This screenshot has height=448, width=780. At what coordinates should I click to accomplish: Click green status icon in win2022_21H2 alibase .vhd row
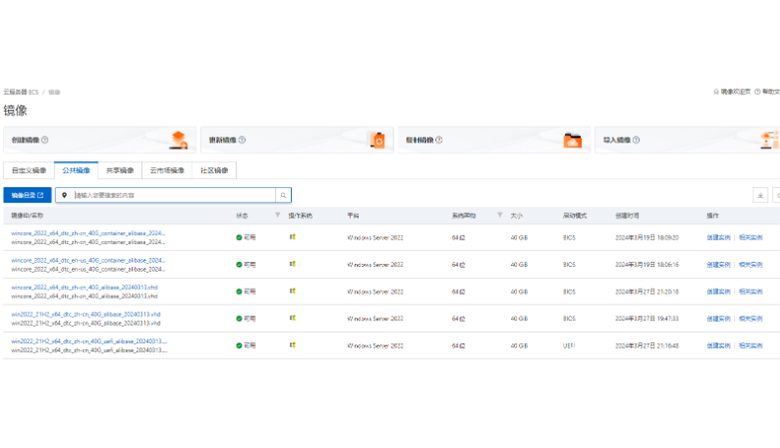click(239, 318)
